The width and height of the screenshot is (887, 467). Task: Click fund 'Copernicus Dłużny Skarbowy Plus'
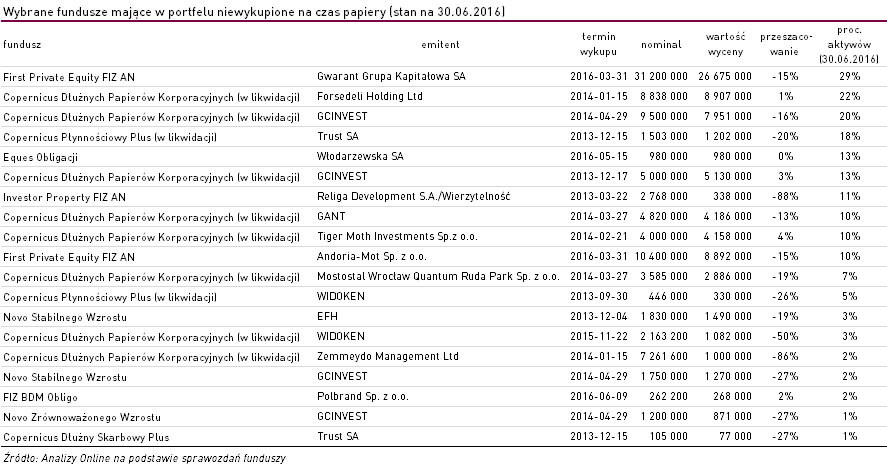coord(86,437)
